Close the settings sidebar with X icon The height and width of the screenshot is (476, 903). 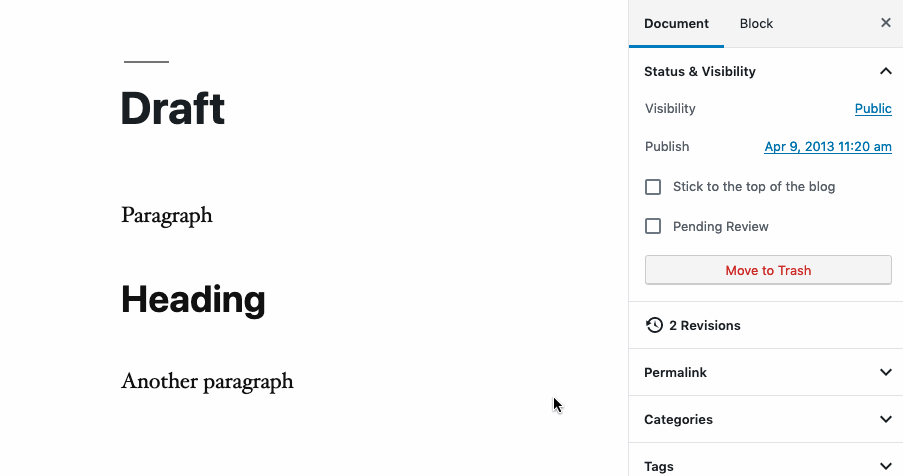tap(885, 23)
